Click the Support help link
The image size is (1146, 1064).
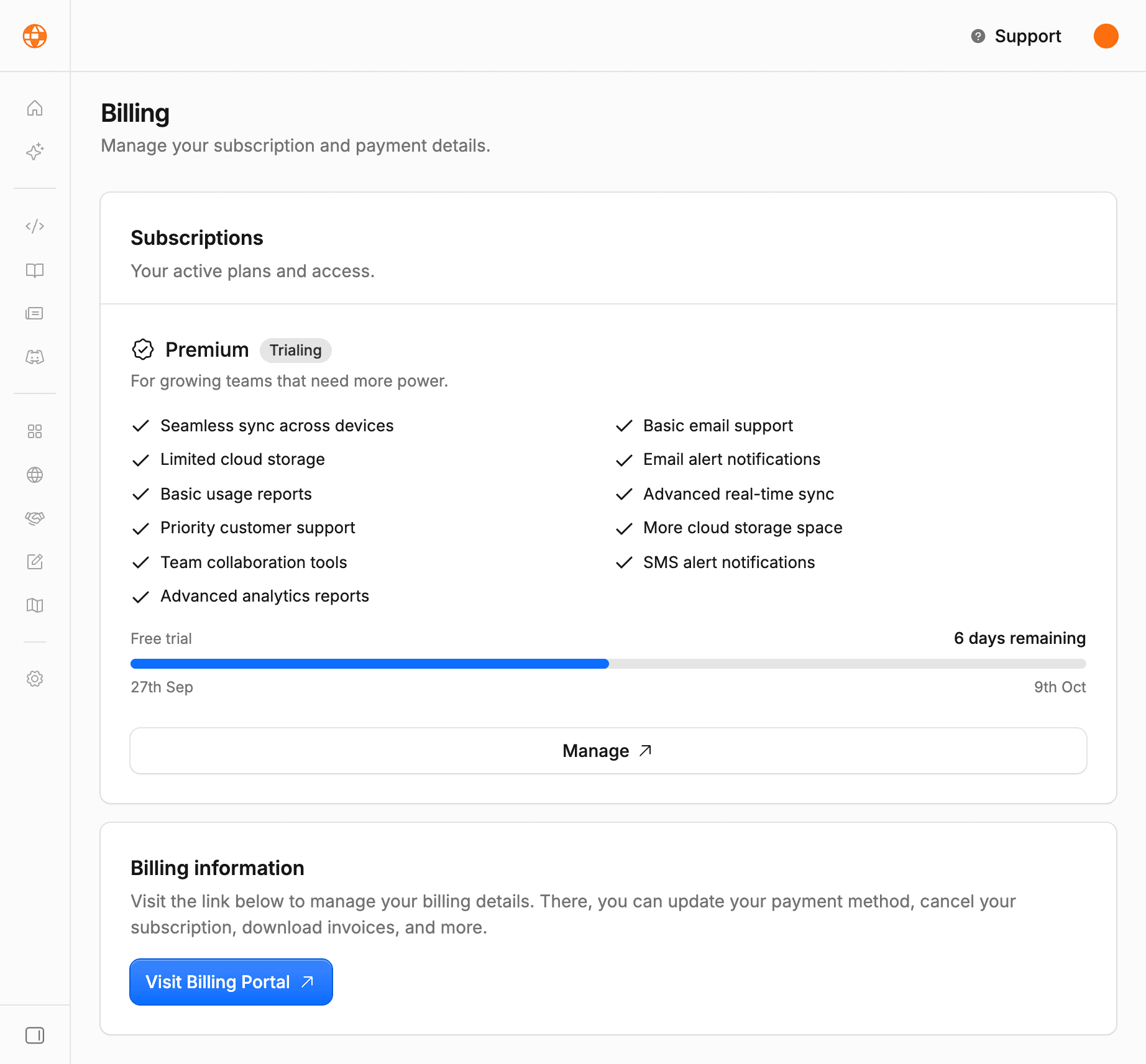click(1016, 36)
